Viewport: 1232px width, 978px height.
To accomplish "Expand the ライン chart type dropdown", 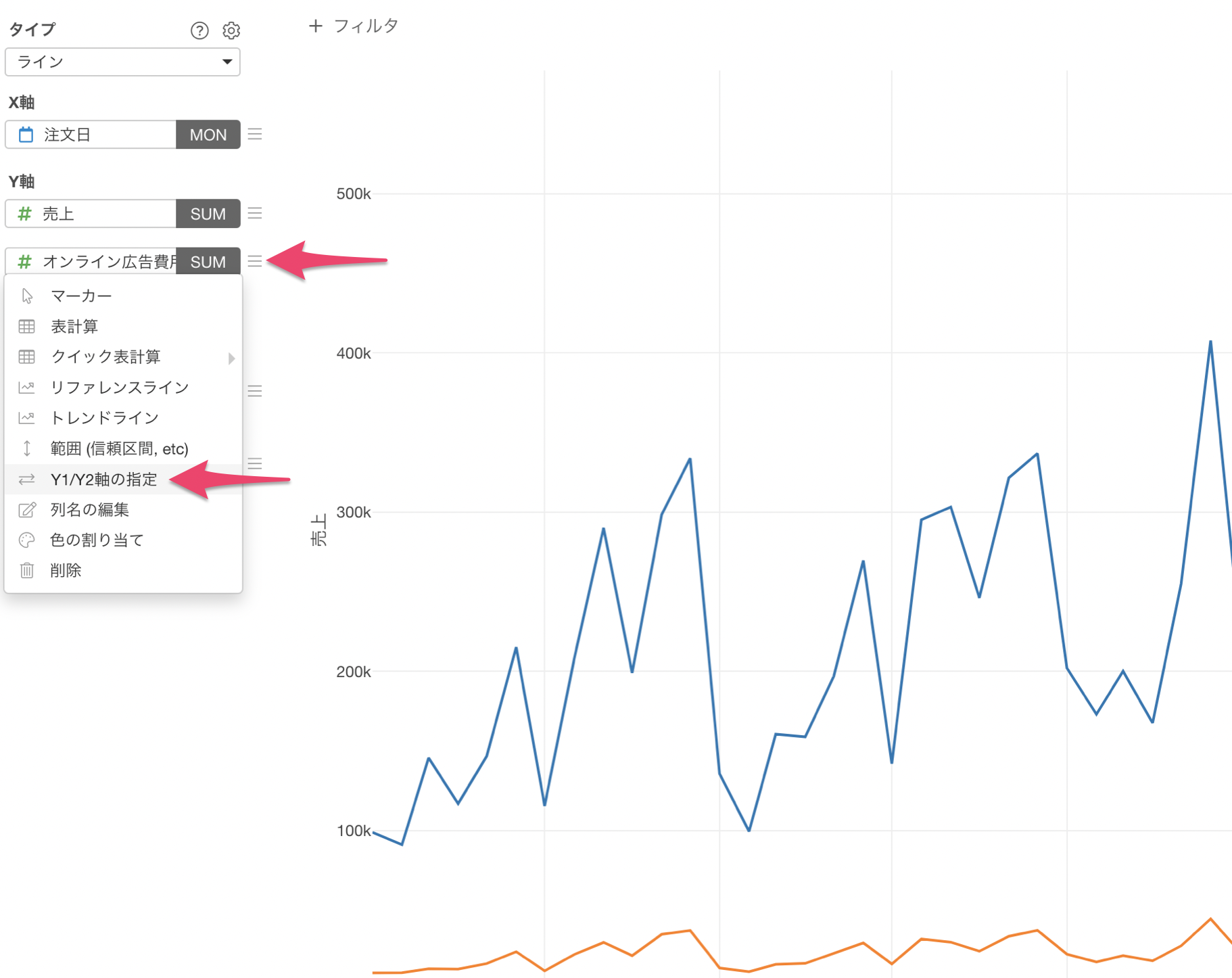I will click(122, 62).
